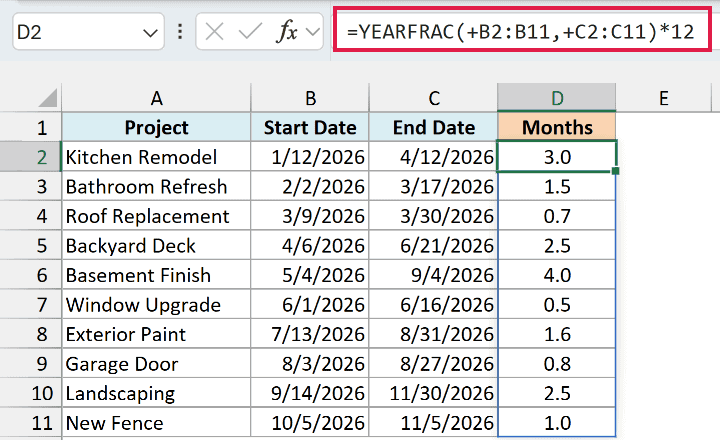The image size is (720, 440).
Task: Select row 9 header
Action: [31, 363]
